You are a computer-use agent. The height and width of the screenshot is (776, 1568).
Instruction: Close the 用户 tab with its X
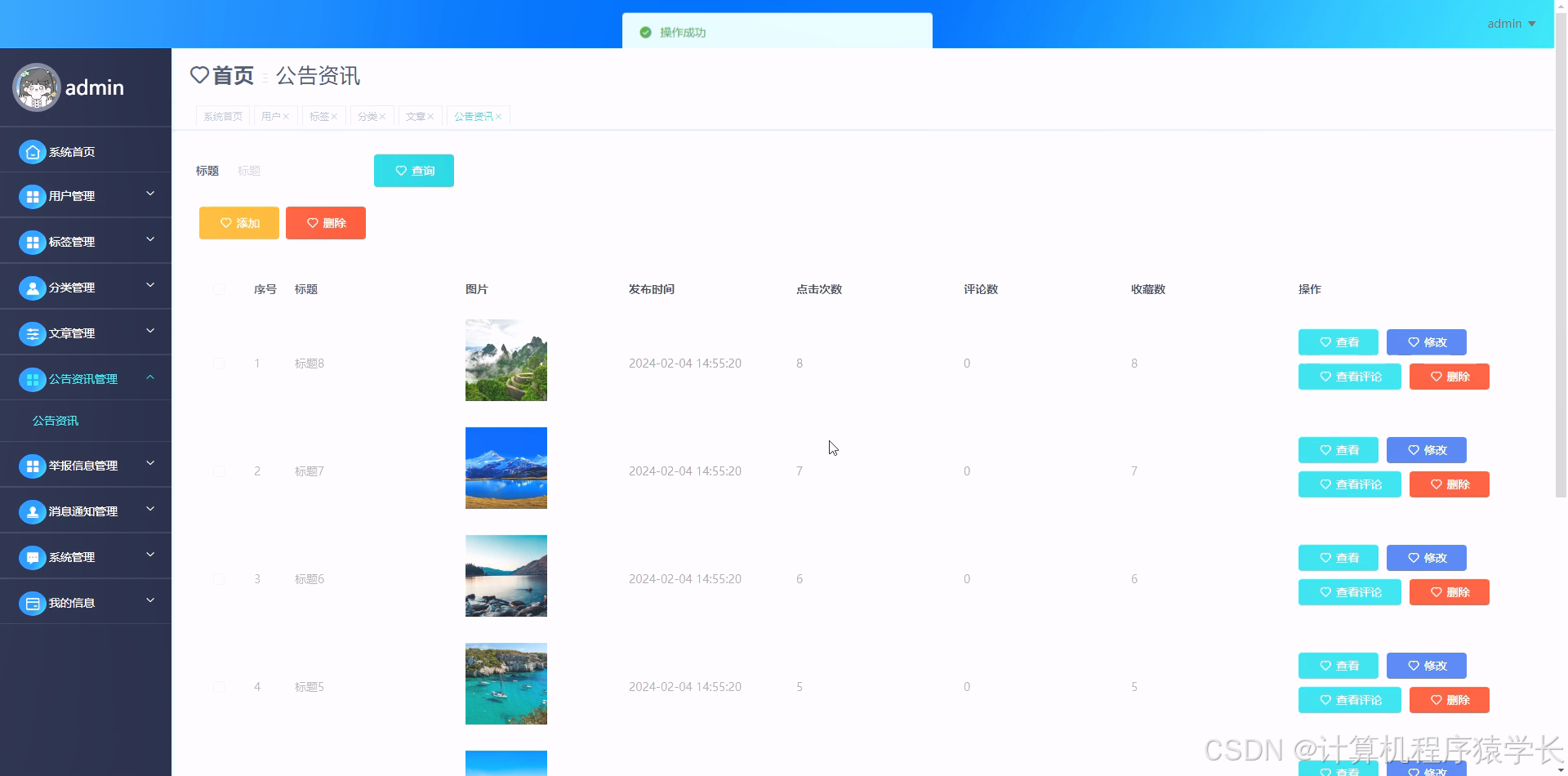pyautogui.click(x=286, y=117)
